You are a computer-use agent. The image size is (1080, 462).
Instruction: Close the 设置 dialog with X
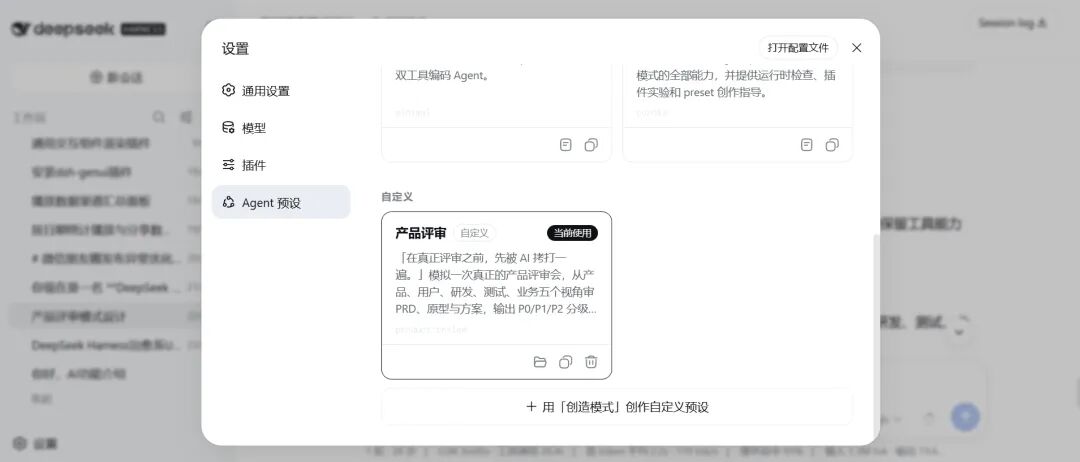[856, 48]
